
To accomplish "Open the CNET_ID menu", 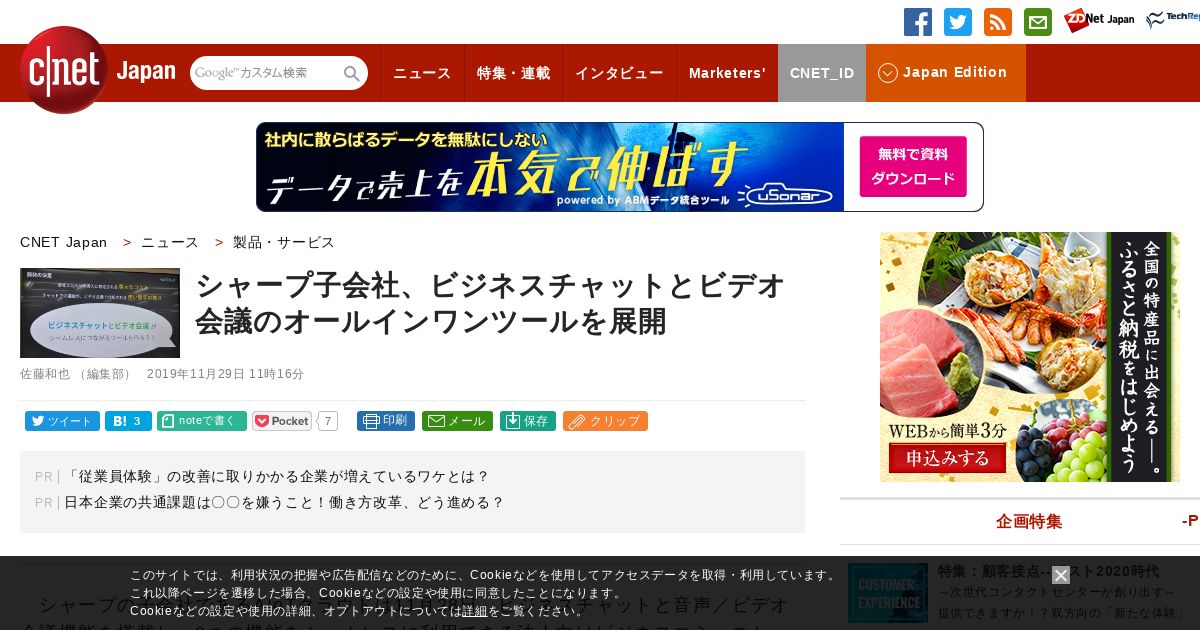I will pos(822,73).
